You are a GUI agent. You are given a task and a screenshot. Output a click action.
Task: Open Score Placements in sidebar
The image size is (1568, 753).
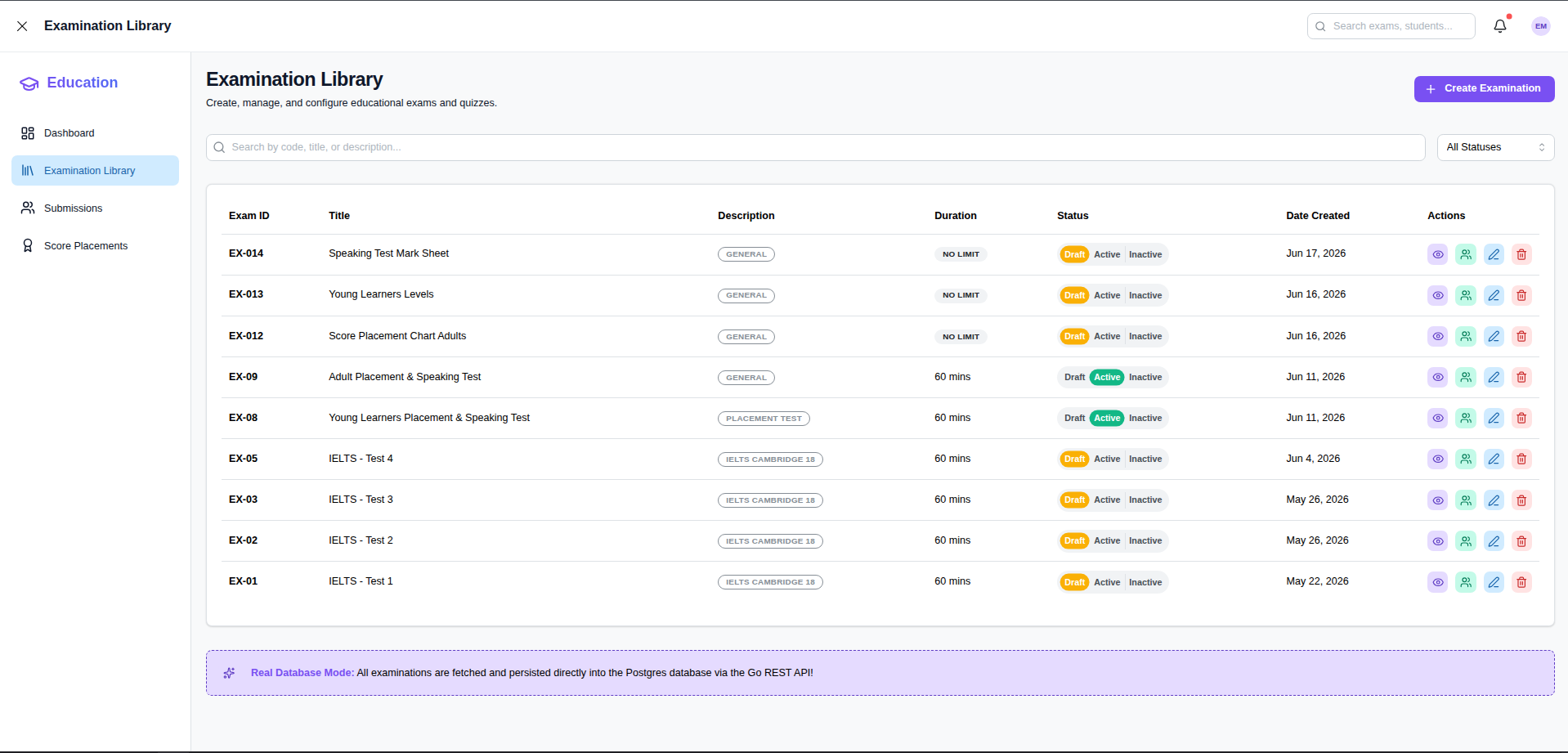click(95, 246)
